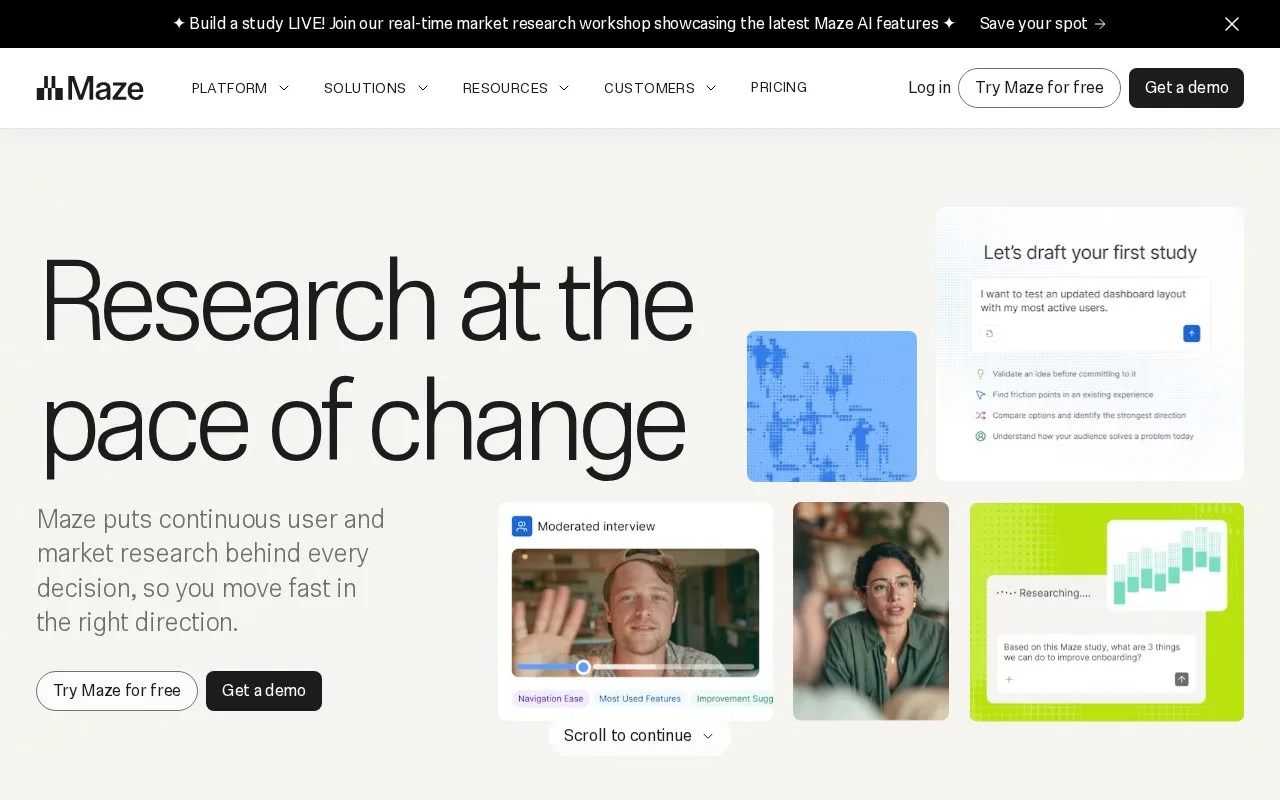Expand the Customers menu chevron
Image resolution: width=1280 pixels, height=800 pixels.
tap(711, 88)
